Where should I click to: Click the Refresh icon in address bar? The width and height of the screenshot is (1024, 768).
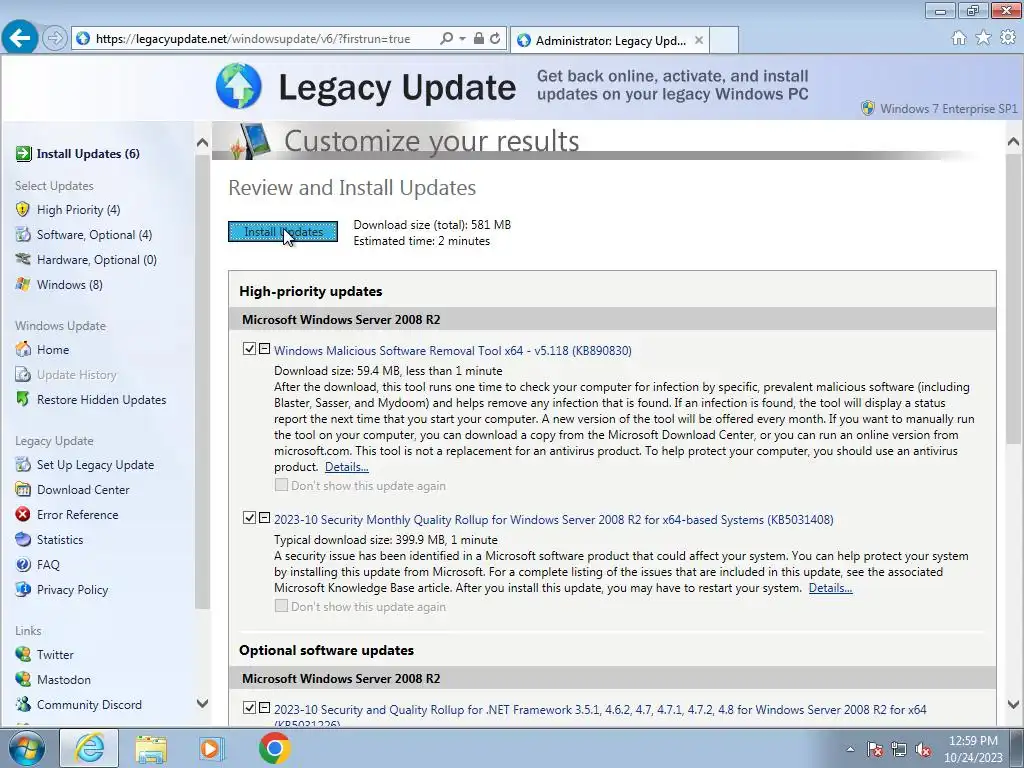(496, 39)
